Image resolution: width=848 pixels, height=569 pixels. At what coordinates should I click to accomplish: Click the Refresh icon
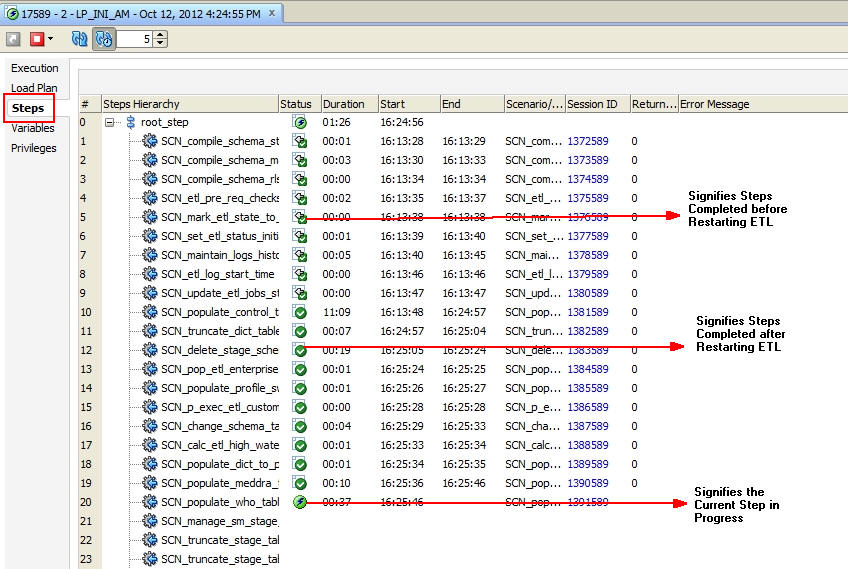[80, 39]
